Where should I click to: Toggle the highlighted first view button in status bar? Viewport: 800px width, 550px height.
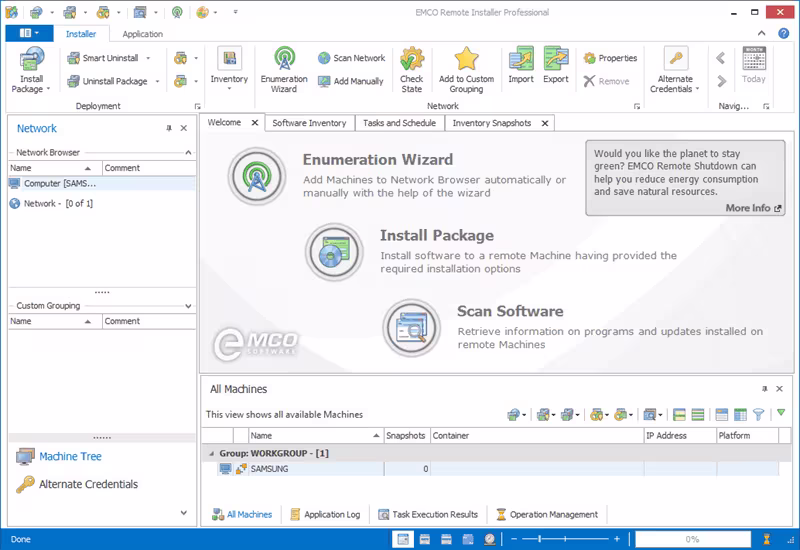pos(403,539)
